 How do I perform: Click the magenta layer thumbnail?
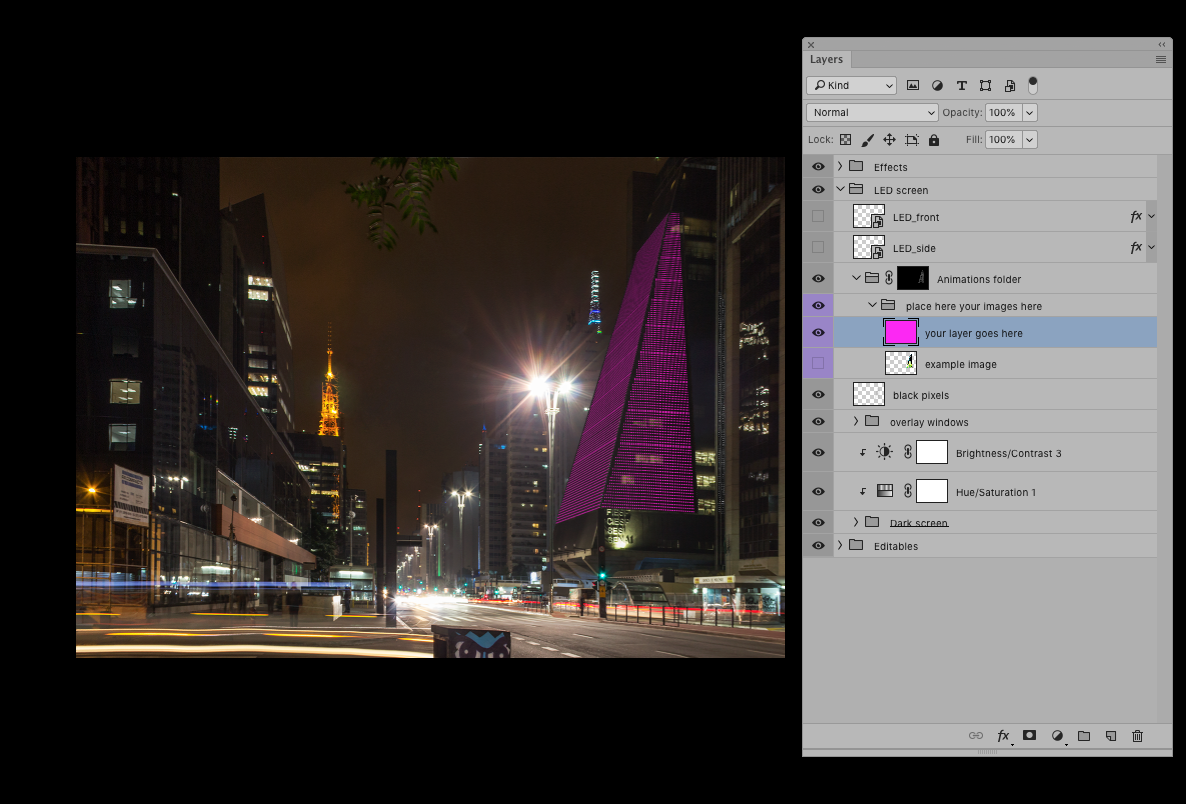click(x=900, y=333)
